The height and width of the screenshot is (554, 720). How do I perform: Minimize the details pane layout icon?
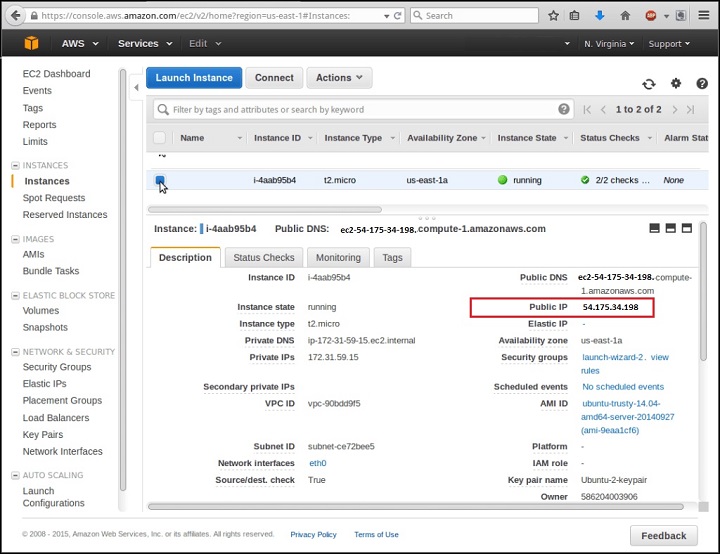pos(655,228)
